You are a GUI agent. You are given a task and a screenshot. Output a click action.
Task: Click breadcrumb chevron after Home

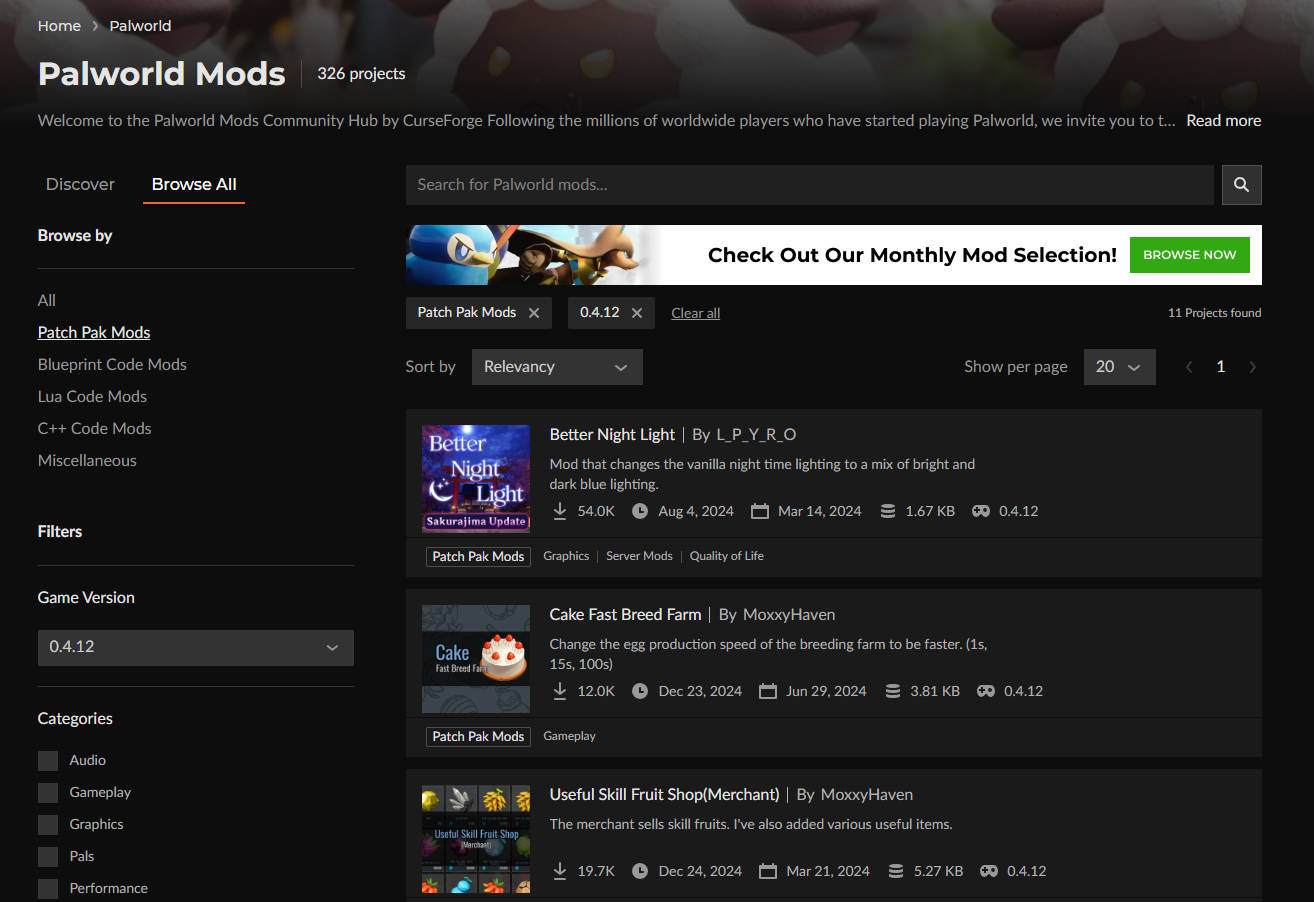pos(95,26)
